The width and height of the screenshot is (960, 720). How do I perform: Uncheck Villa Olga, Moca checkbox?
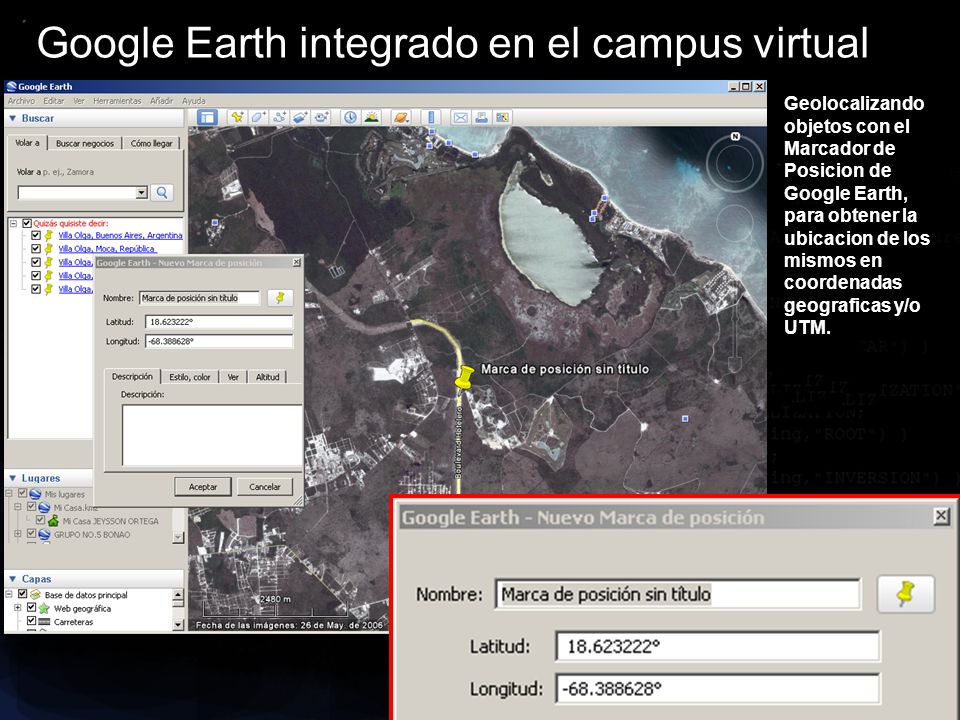pos(36,249)
